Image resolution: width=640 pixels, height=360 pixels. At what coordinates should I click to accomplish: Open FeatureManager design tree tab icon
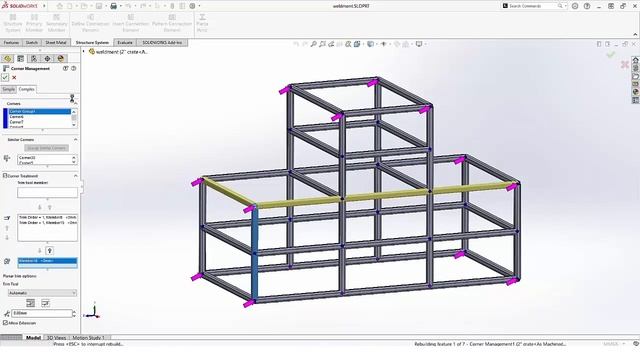(7, 59)
